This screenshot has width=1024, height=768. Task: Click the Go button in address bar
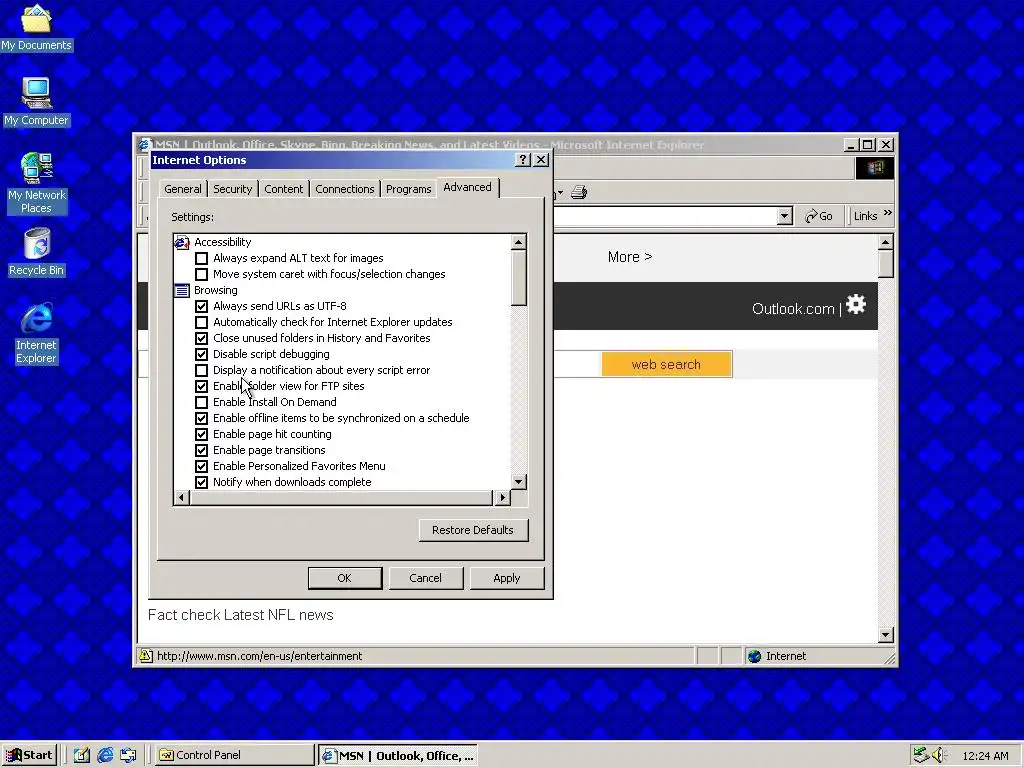point(819,216)
